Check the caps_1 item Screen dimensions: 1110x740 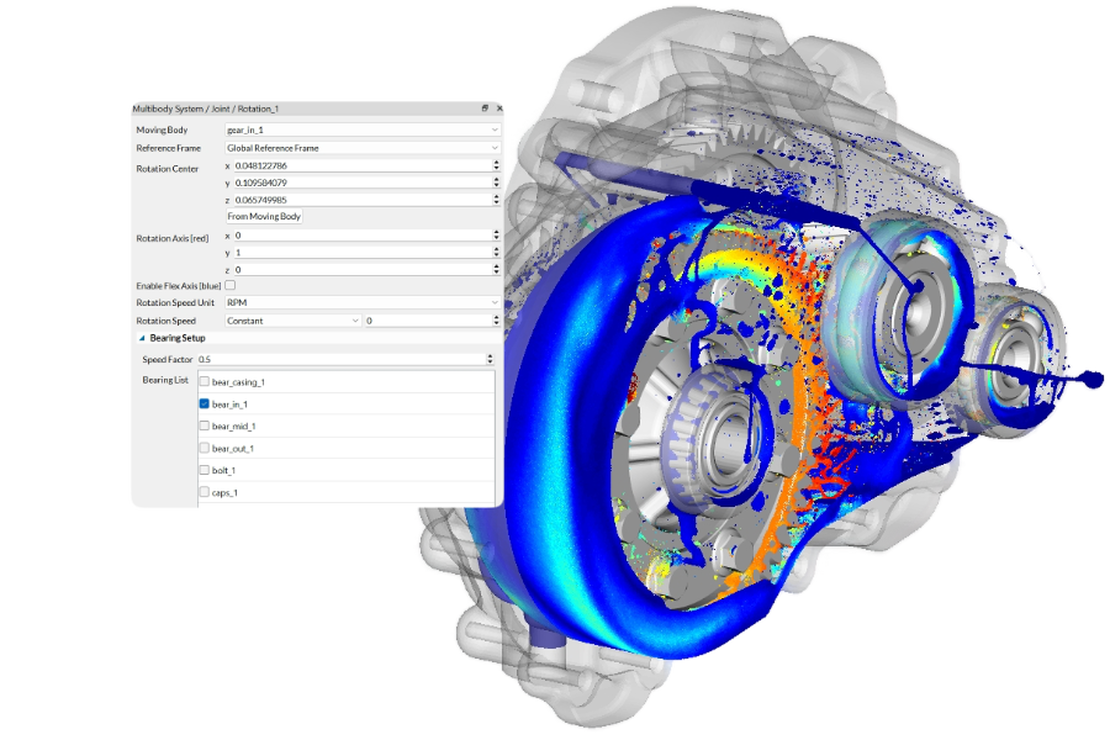coord(205,492)
